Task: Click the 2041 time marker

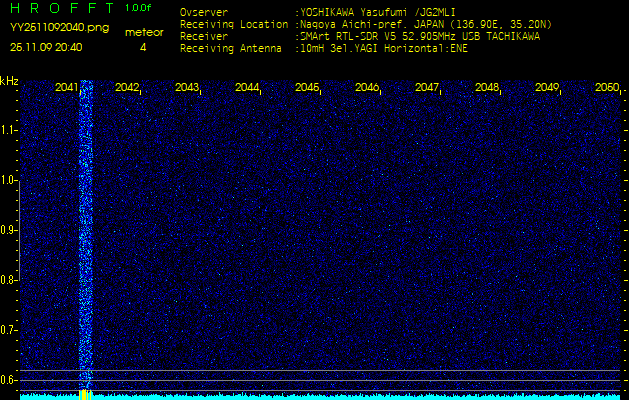Action: 67,88
